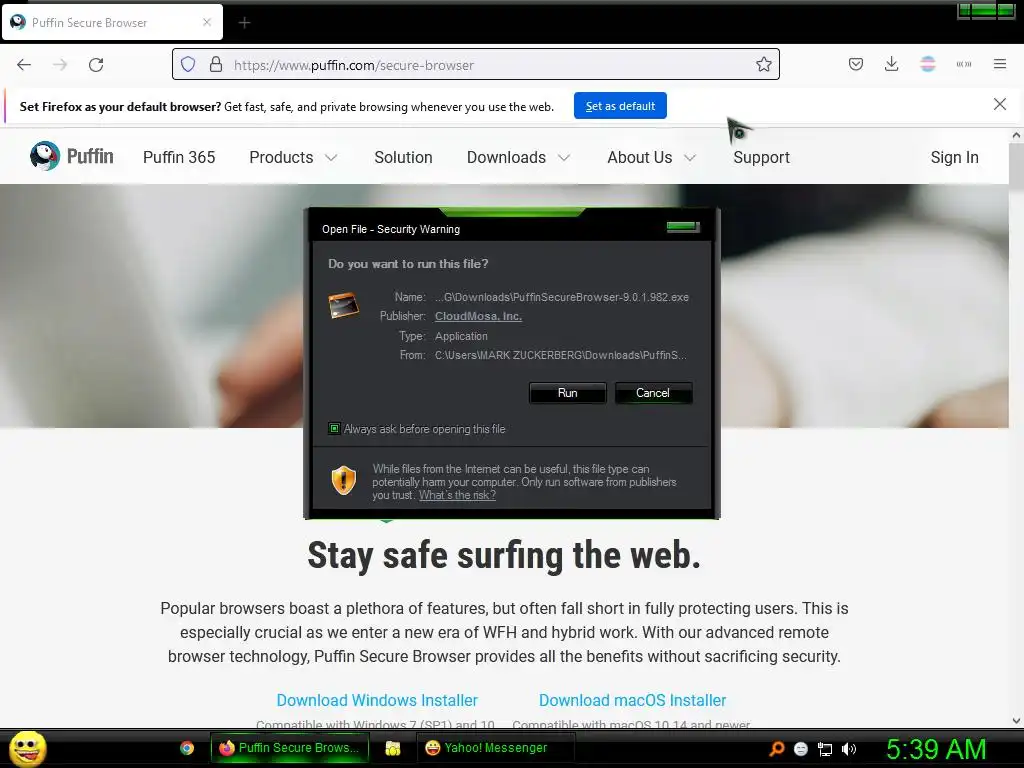Viewport: 1024px width, 768px height.
Task: Dismiss the default browser notification bar
Action: click(x=999, y=104)
